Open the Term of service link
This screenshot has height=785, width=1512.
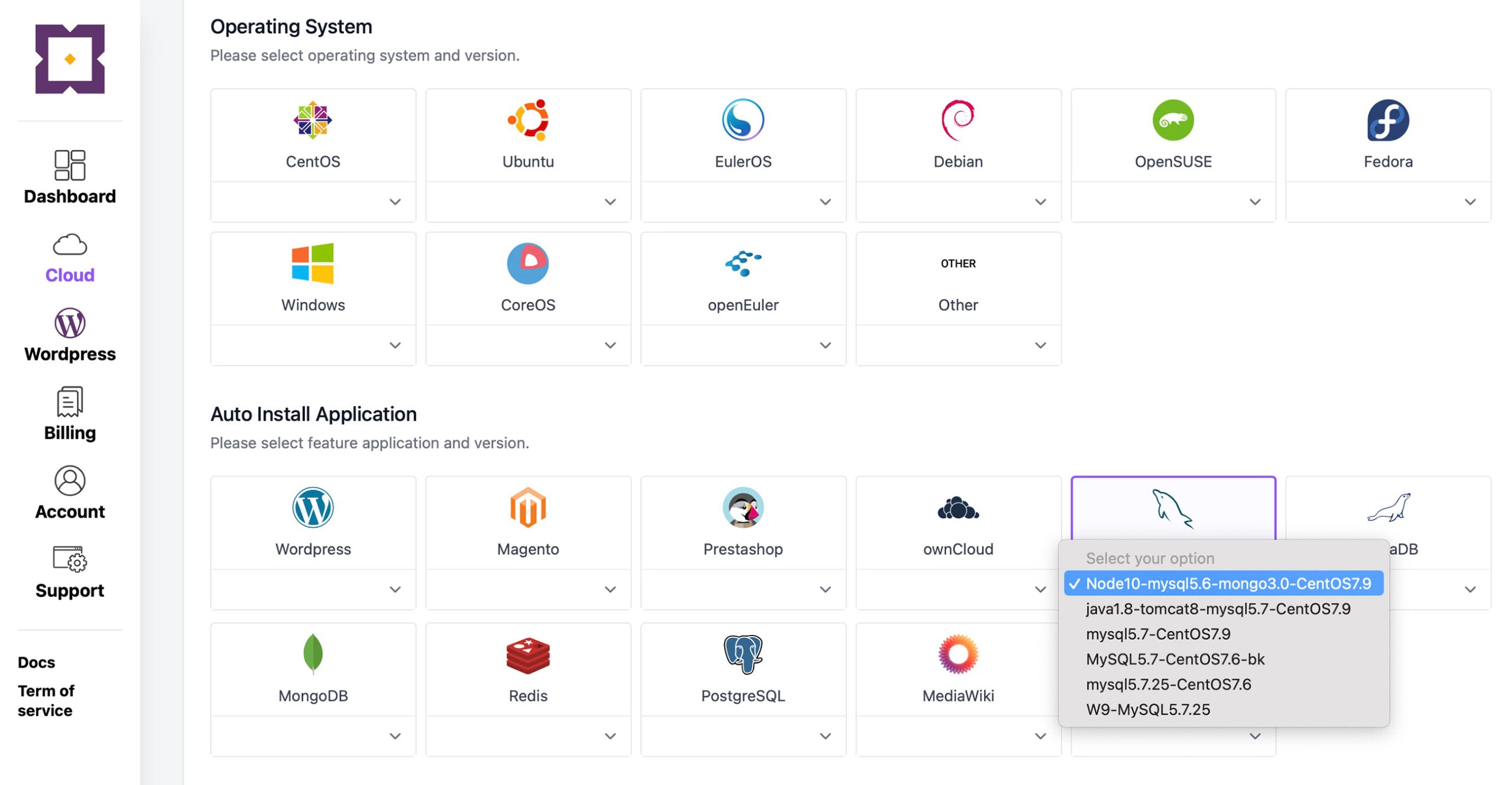pyautogui.click(x=45, y=701)
